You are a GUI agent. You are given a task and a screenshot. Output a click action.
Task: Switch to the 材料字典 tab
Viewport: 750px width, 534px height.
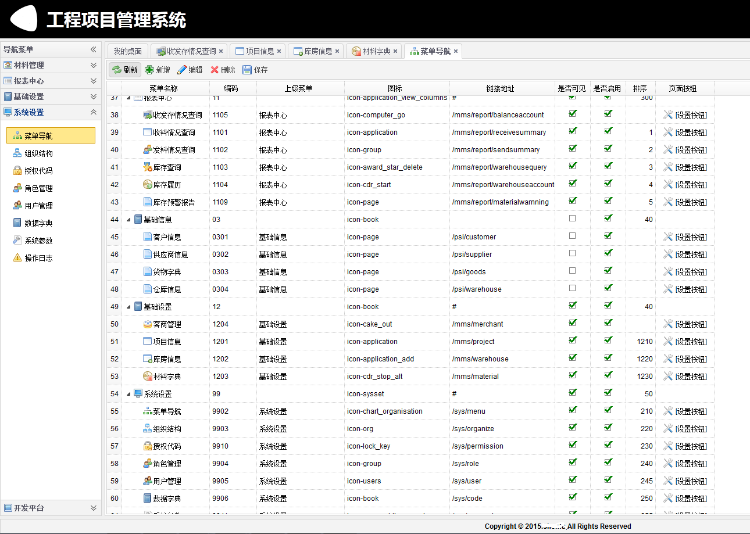pyautogui.click(x=375, y=51)
